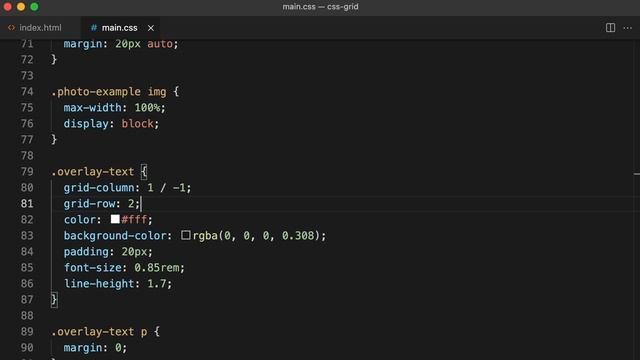
Task: Open the white #fff color swatch
Action: pyautogui.click(x=115, y=219)
